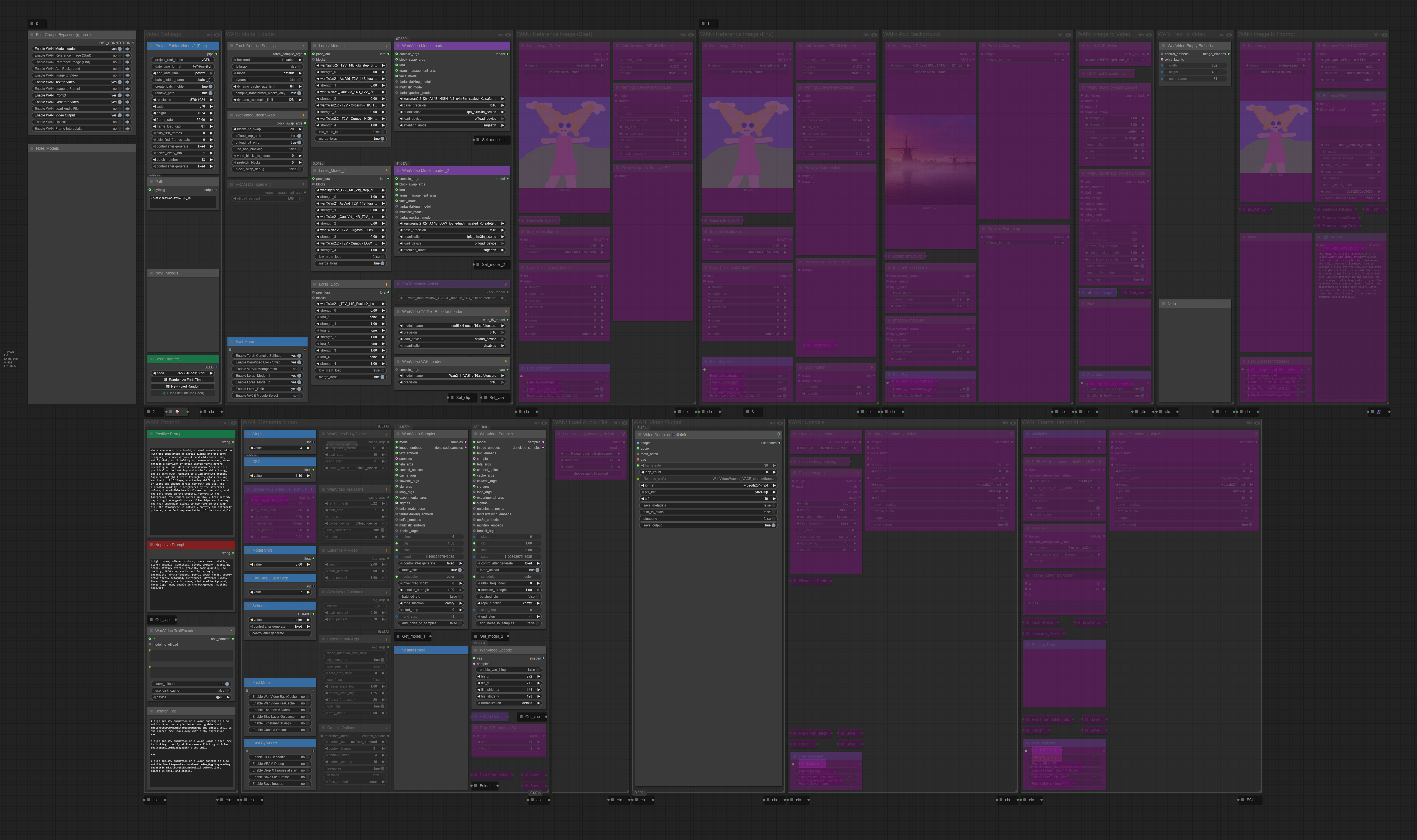
Task: Click eye icon on WAN: Video Output group
Action: click(x=781, y=423)
